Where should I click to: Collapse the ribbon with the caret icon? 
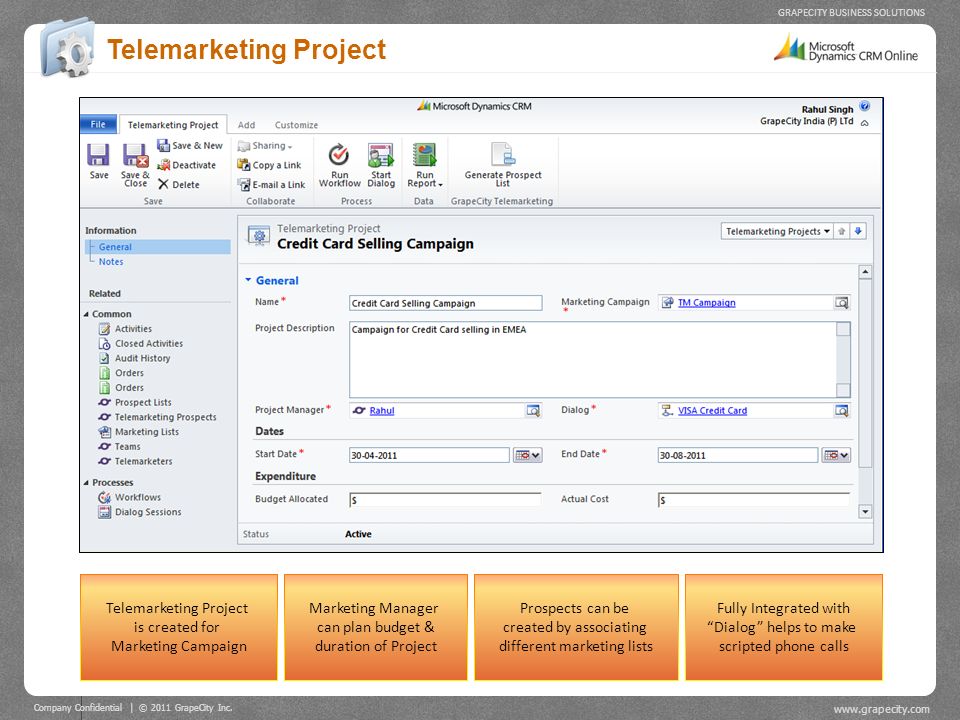click(864, 123)
